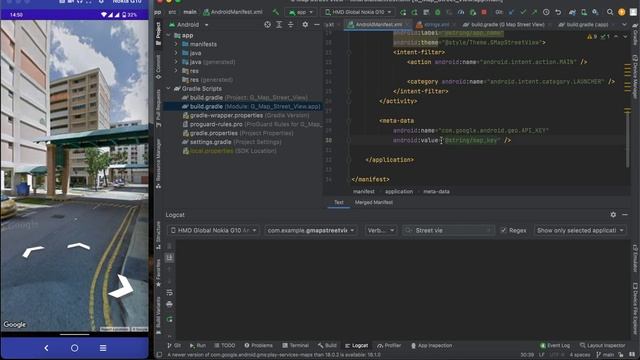The image size is (640, 360).
Task: Hide the Project panel with minus icon
Action: tap(317, 24)
